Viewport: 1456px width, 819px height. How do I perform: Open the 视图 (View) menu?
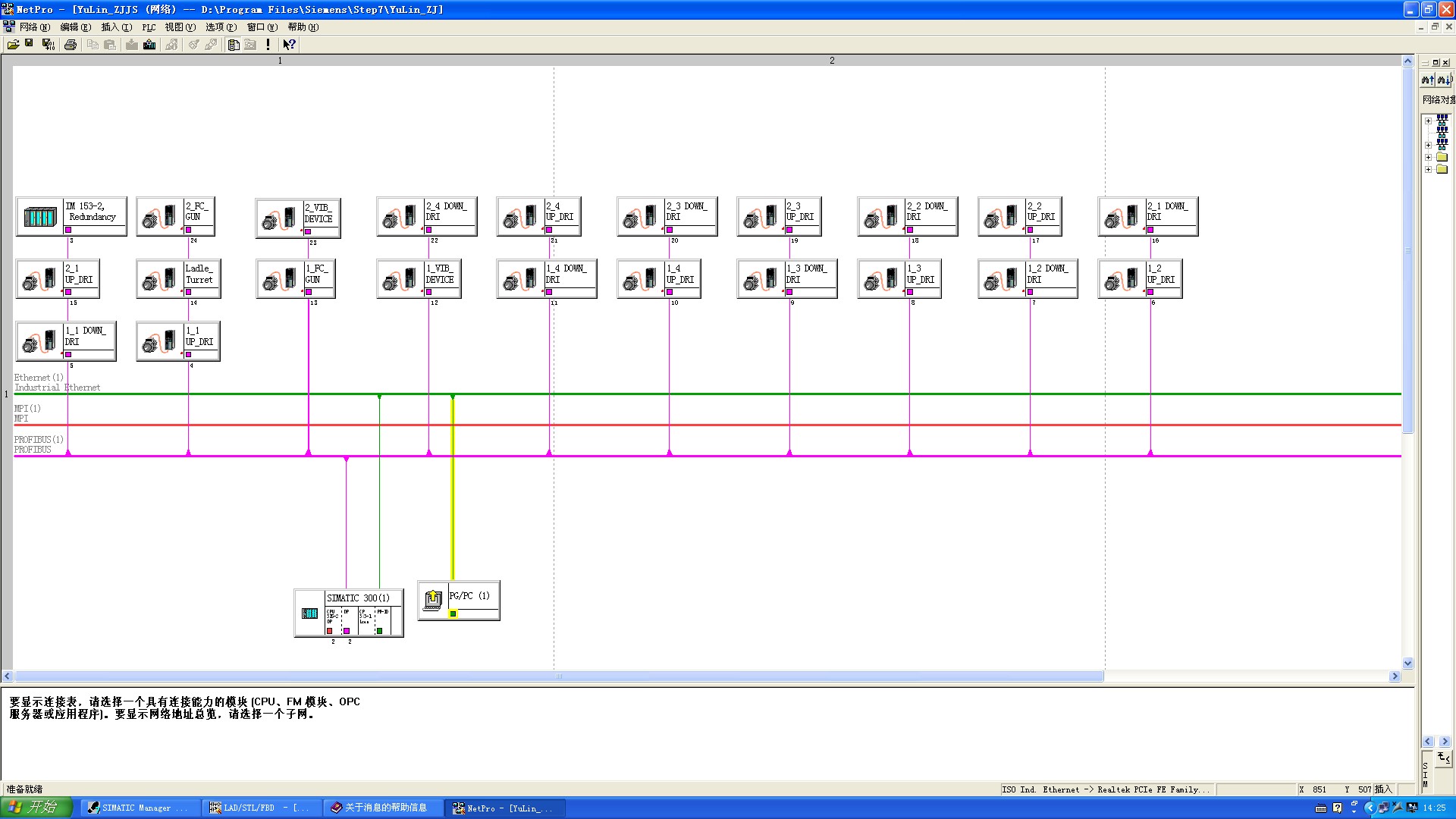[x=180, y=27]
